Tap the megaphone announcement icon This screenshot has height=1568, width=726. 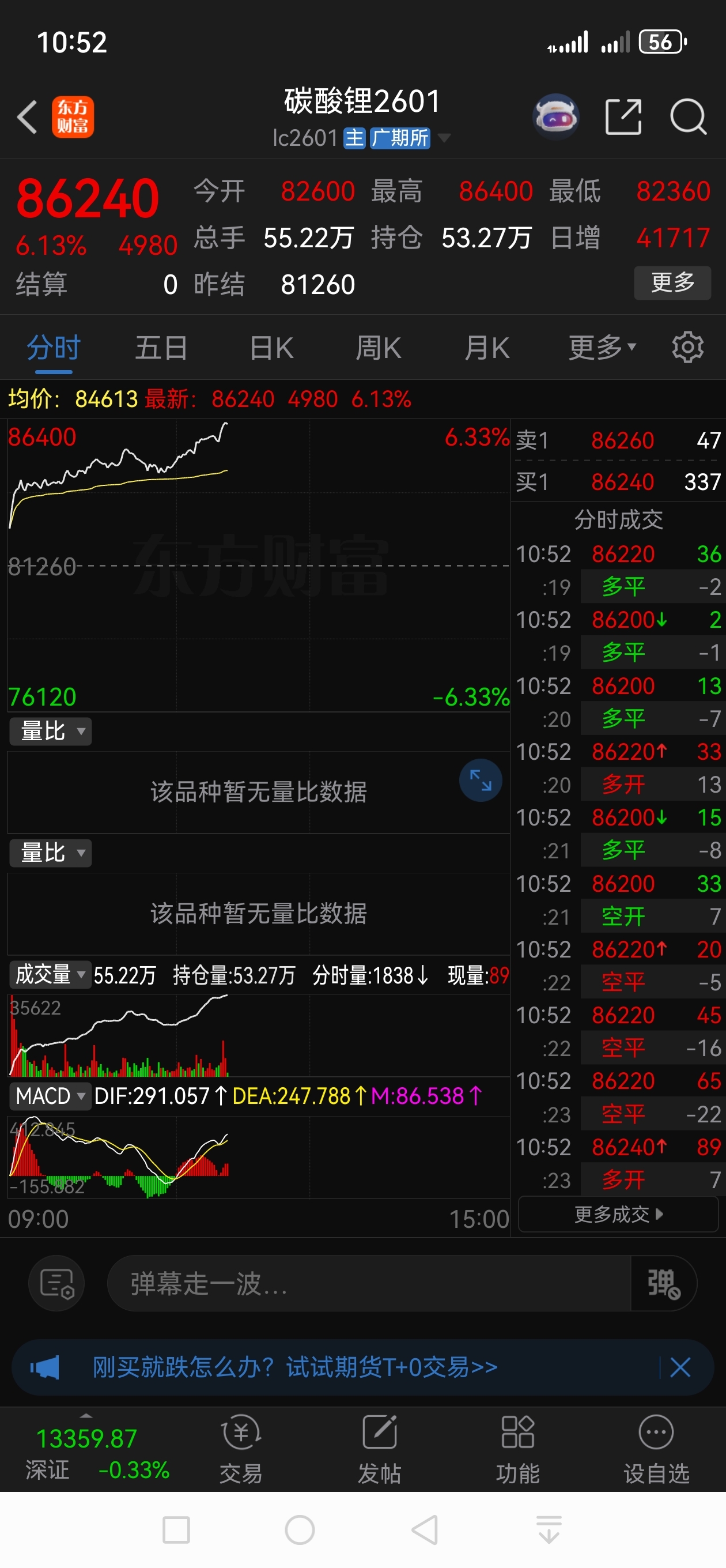[45, 1368]
